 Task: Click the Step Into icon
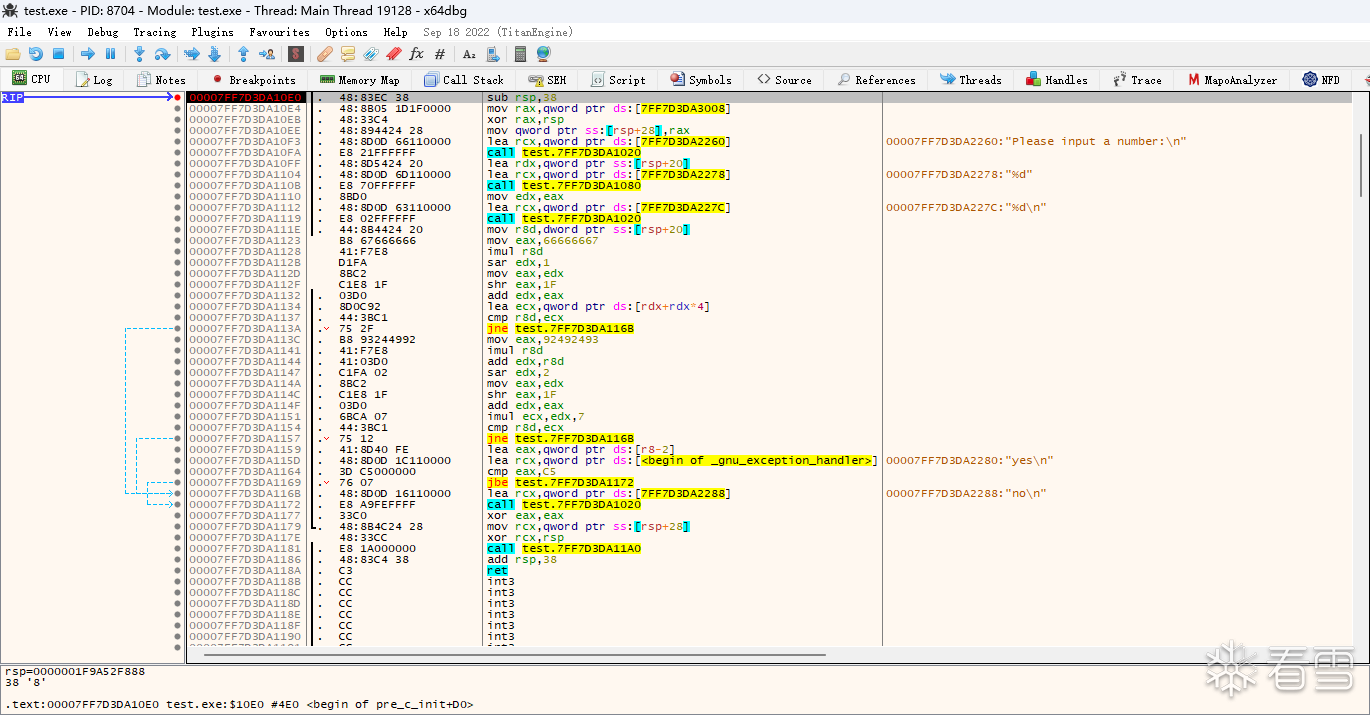coord(139,54)
